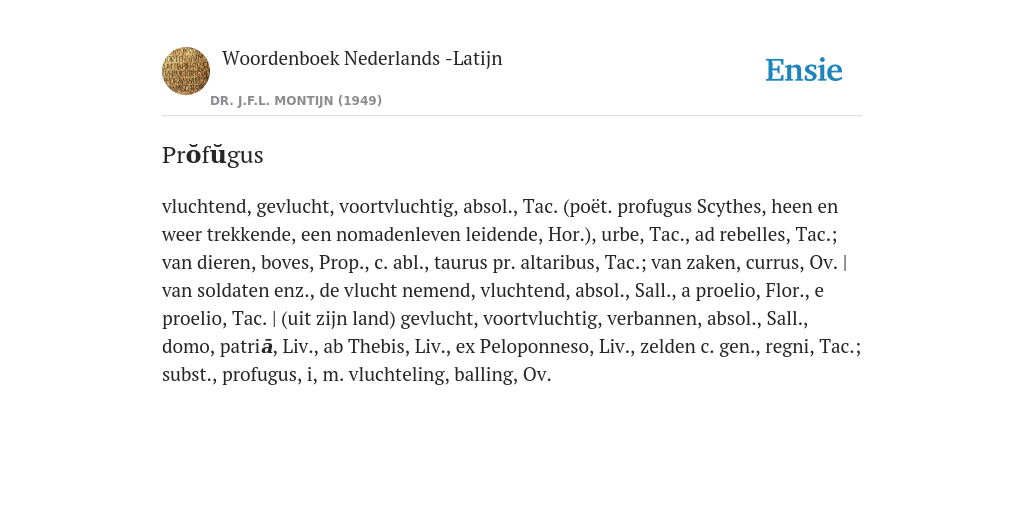Click the word currus in the third line
1024x512 pixels.
(x=771, y=263)
